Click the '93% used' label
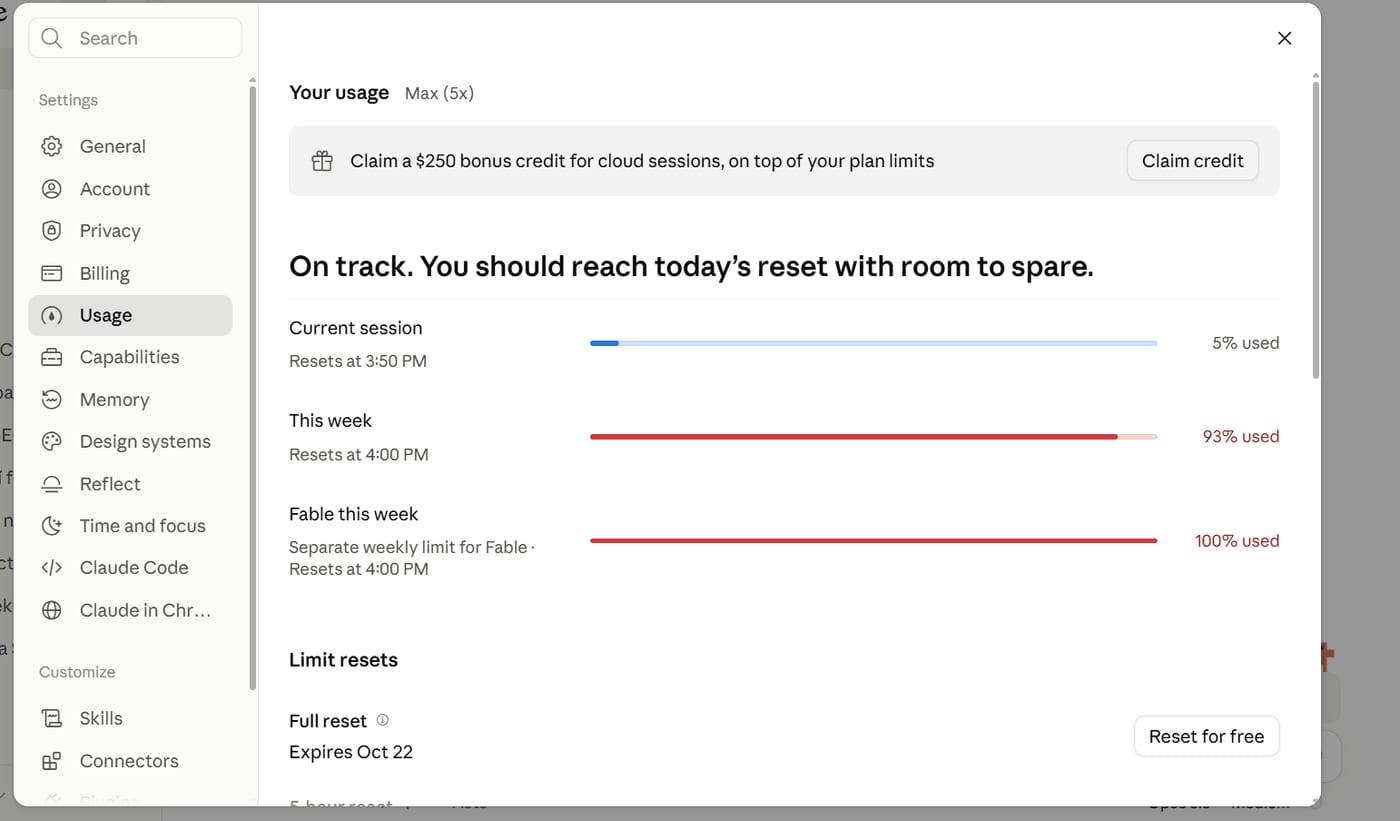1400x821 pixels. (x=1240, y=437)
